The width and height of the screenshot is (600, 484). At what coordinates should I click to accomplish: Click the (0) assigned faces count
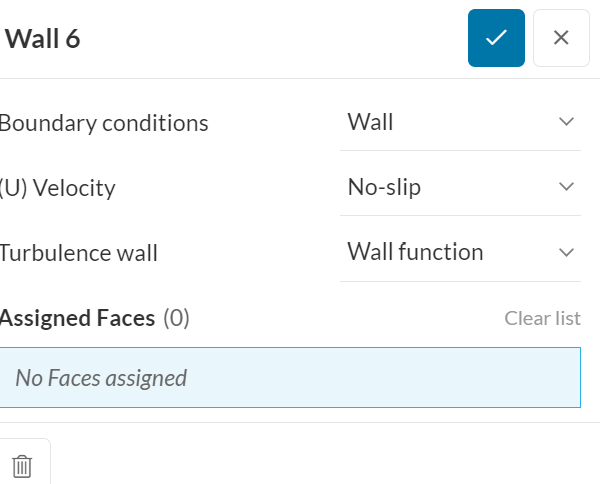(x=177, y=318)
